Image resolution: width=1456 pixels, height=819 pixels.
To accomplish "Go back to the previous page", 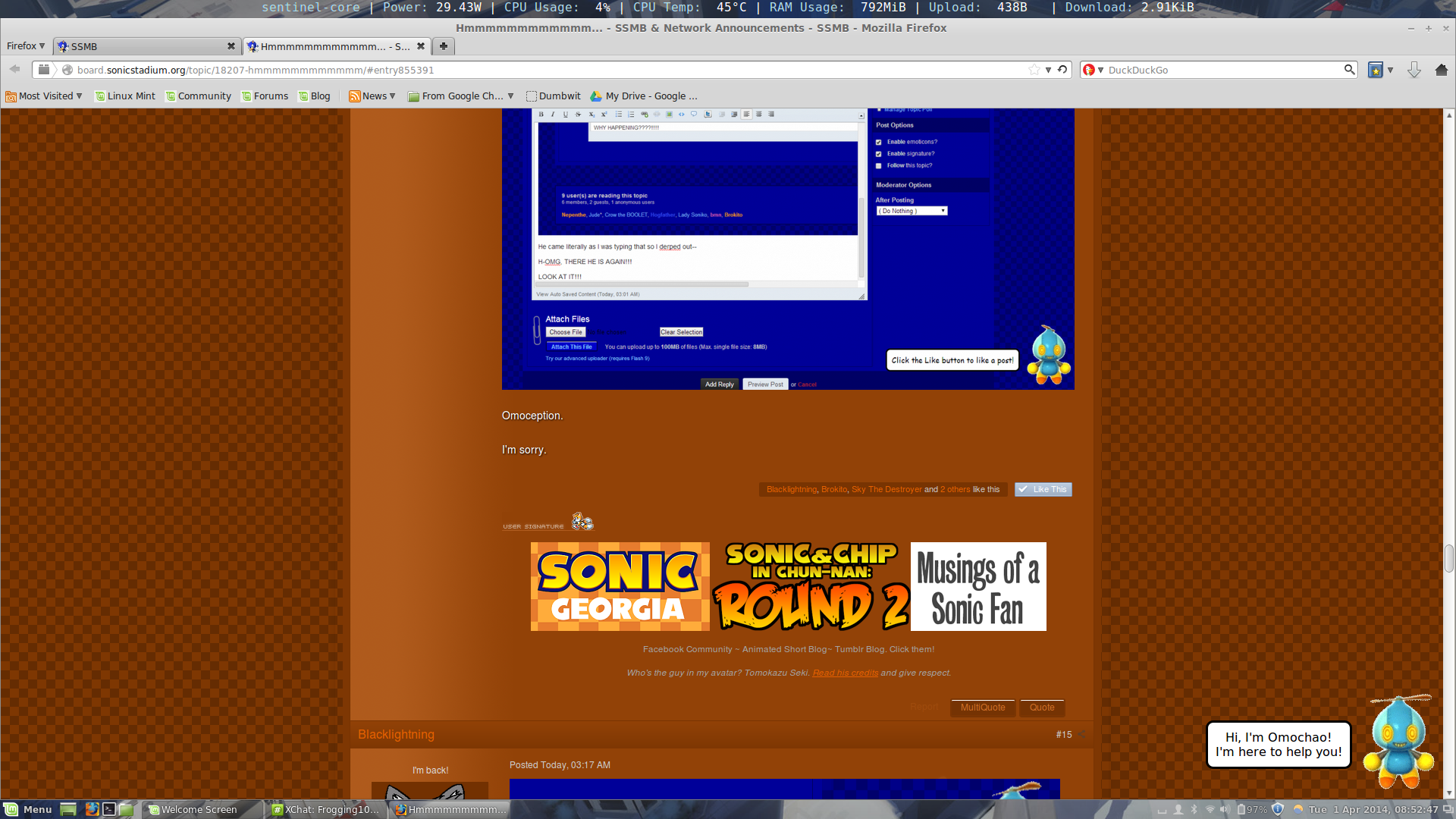I will tap(14, 69).
